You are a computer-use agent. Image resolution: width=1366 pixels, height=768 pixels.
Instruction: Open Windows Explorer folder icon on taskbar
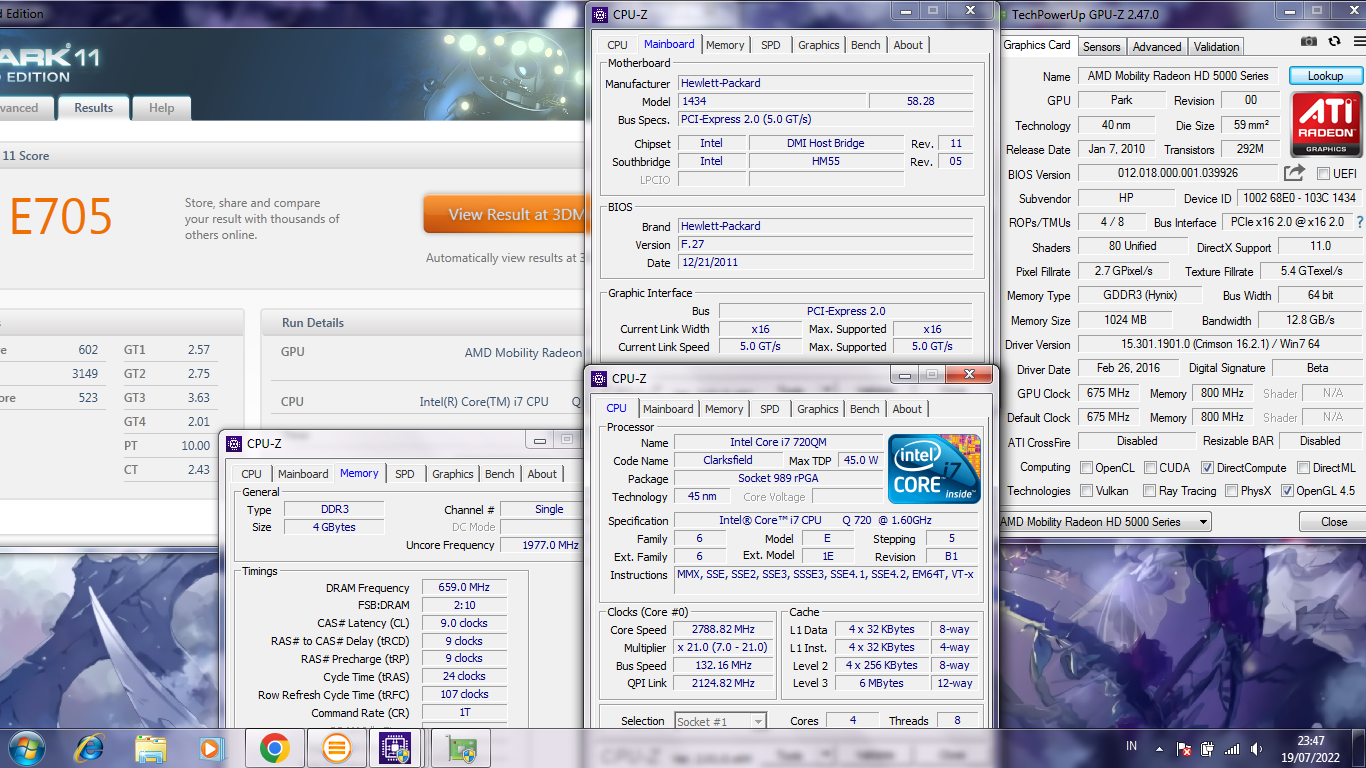pyautogui.click(x=151, y=748)
